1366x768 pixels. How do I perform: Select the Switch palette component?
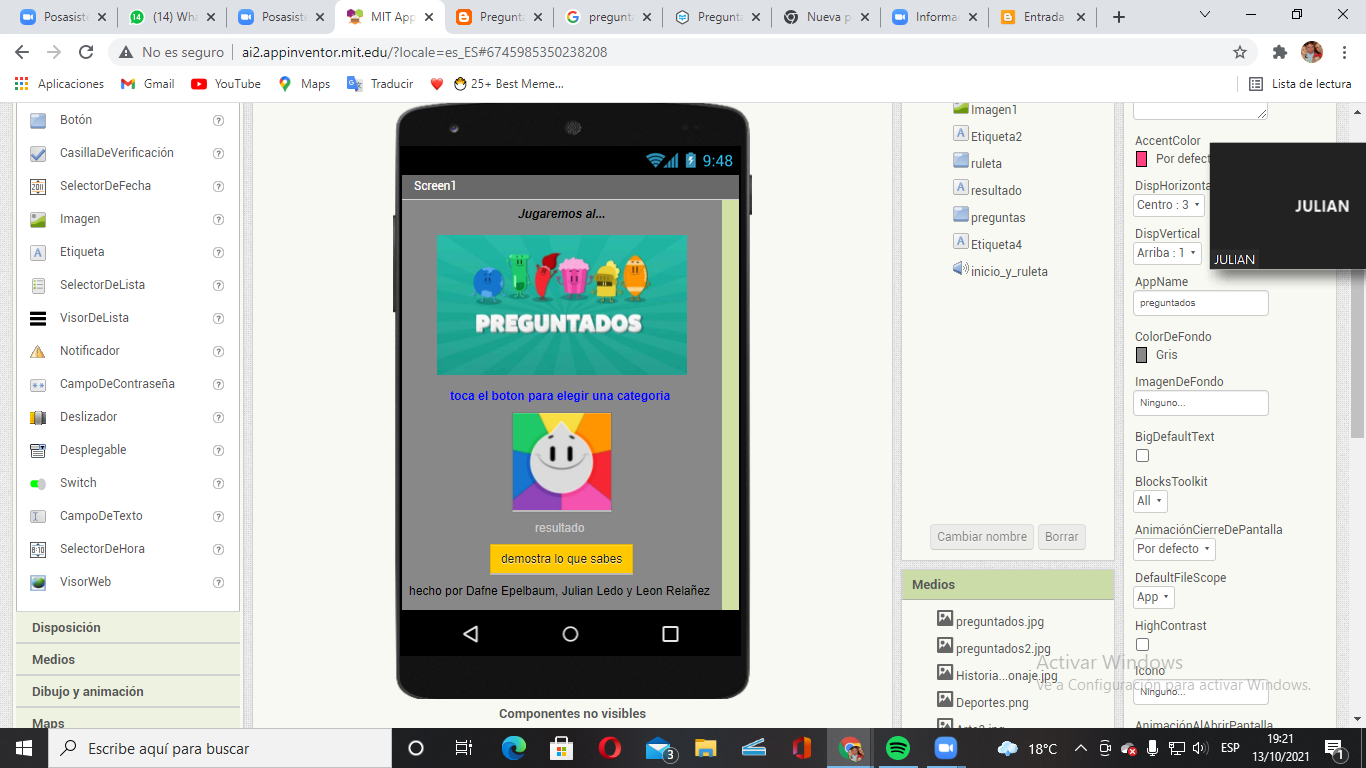point(78,483)
